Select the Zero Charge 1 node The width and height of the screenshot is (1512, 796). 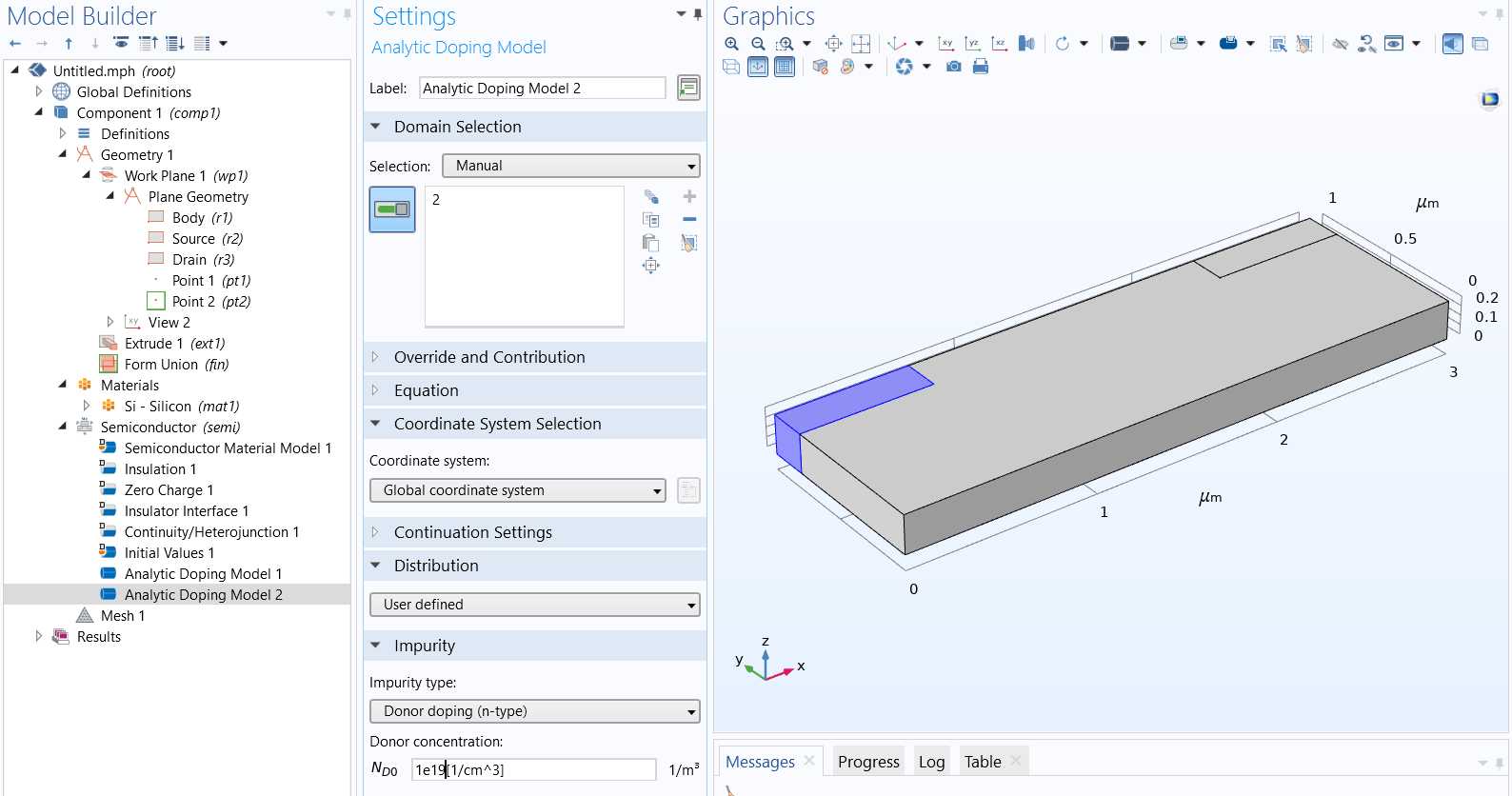[169, 490]
